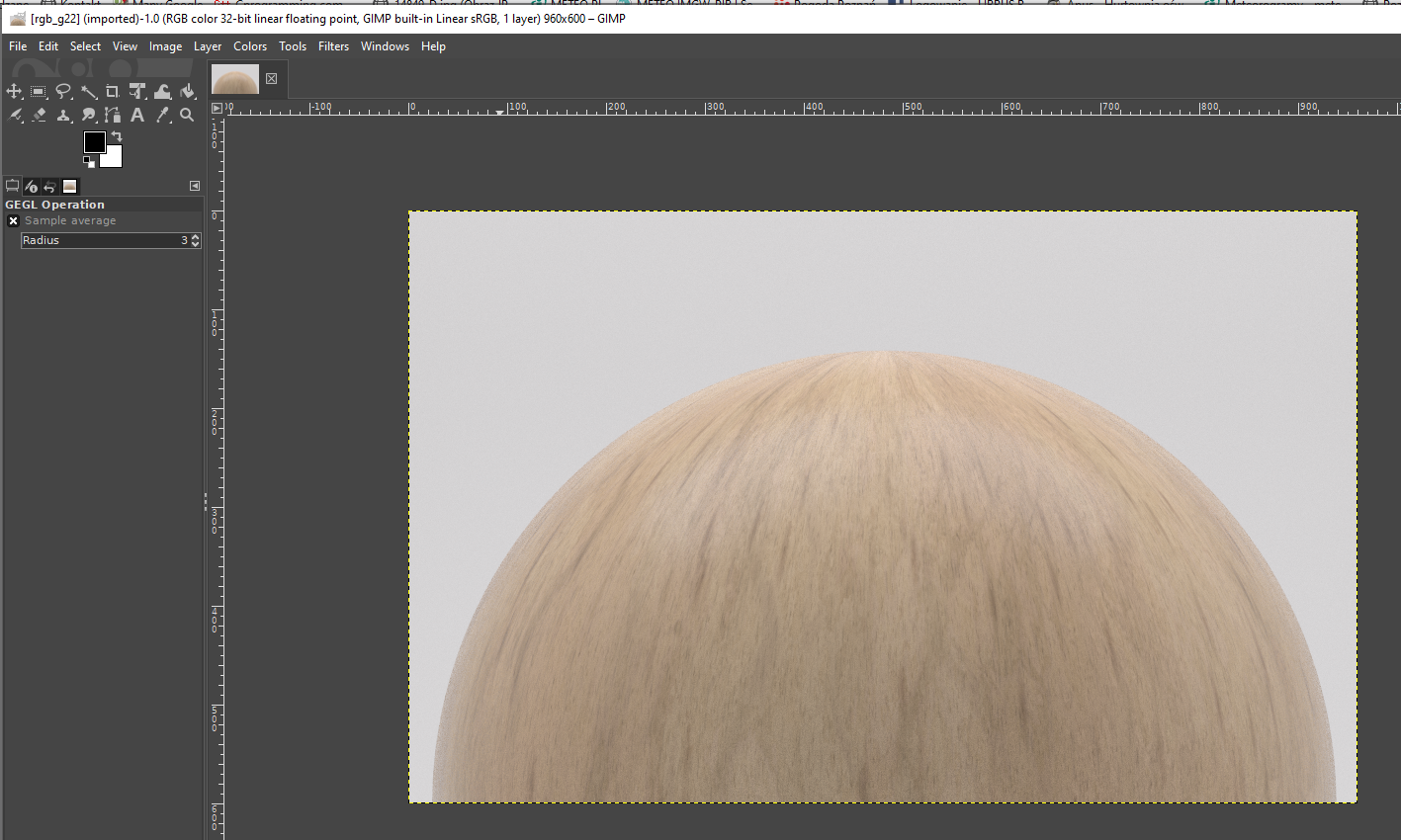The image size is (1401, 840).
Task: Select the Bucket Fill tool
Action: (x=188, y=92)
